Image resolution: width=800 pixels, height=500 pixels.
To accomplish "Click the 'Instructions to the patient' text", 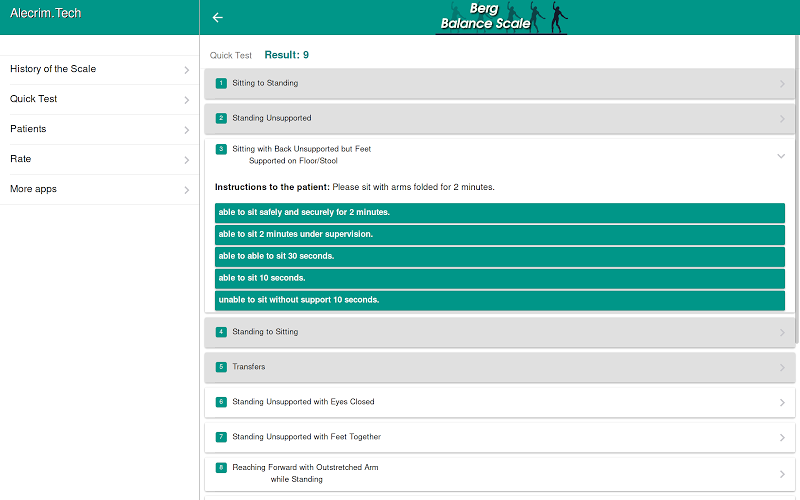I will click(272, 187).
